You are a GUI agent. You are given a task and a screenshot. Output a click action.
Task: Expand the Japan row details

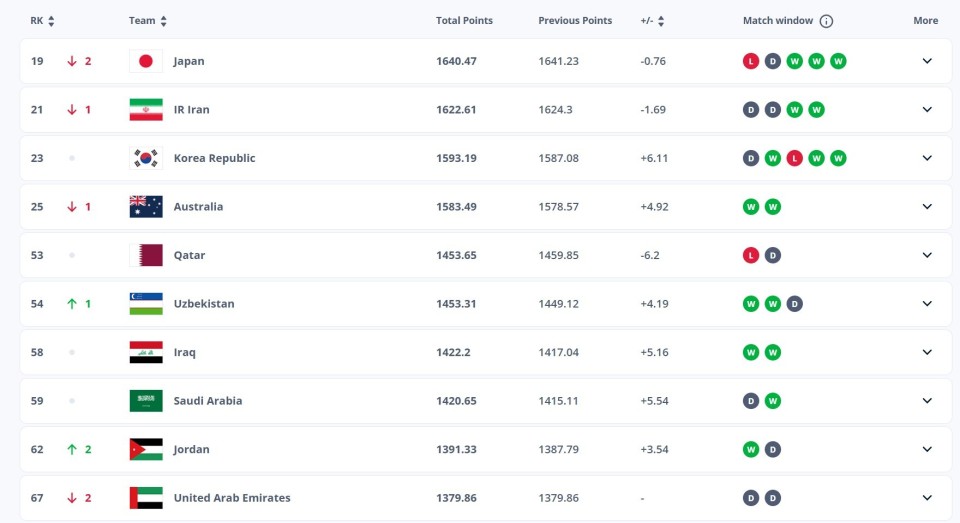pyautogui.click(x=927, y=61)
